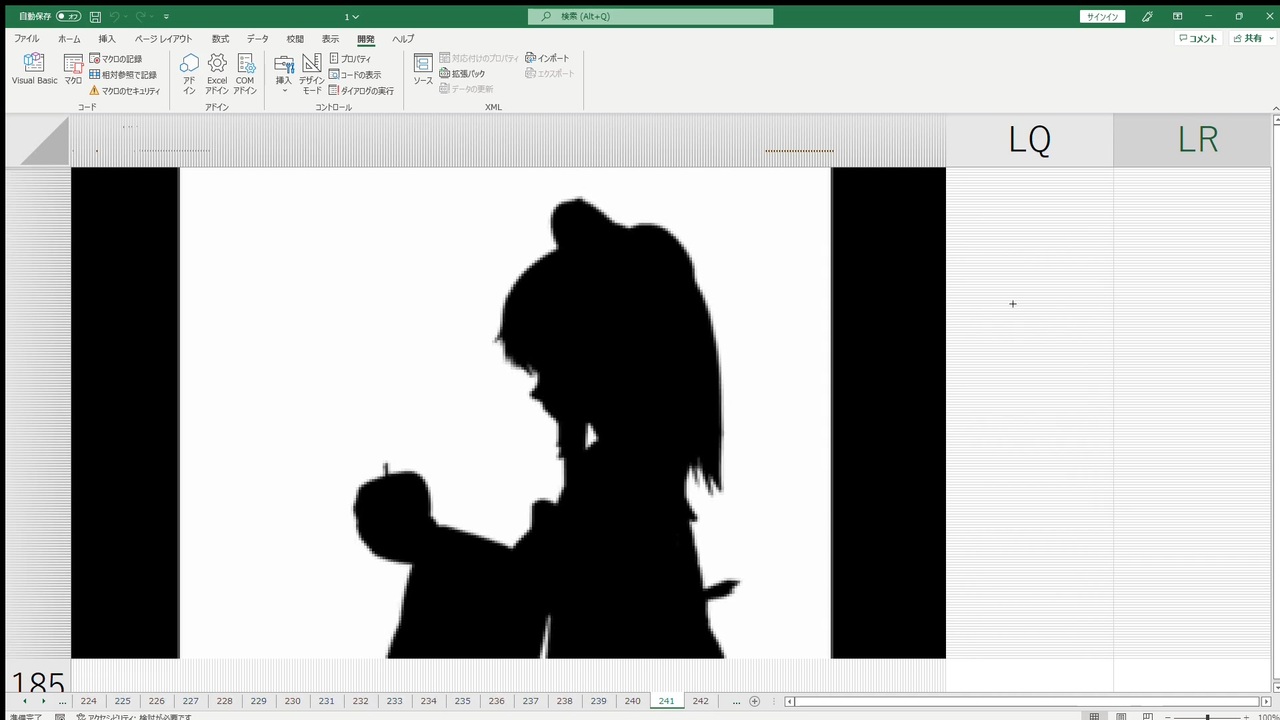
Task: Open sheet tab 242
Action: 701,701
